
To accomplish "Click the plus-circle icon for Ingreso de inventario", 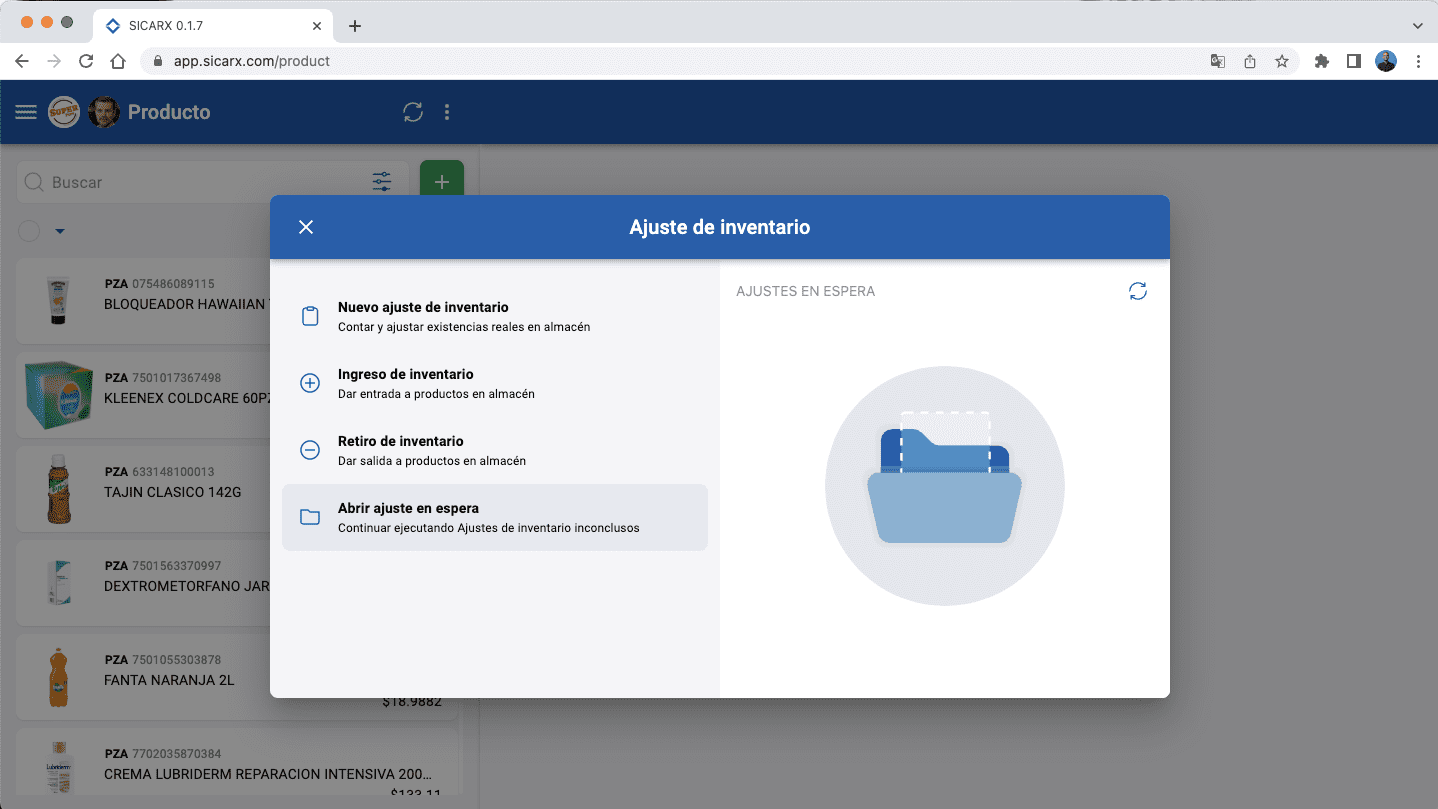I will (x=309, y=382).
